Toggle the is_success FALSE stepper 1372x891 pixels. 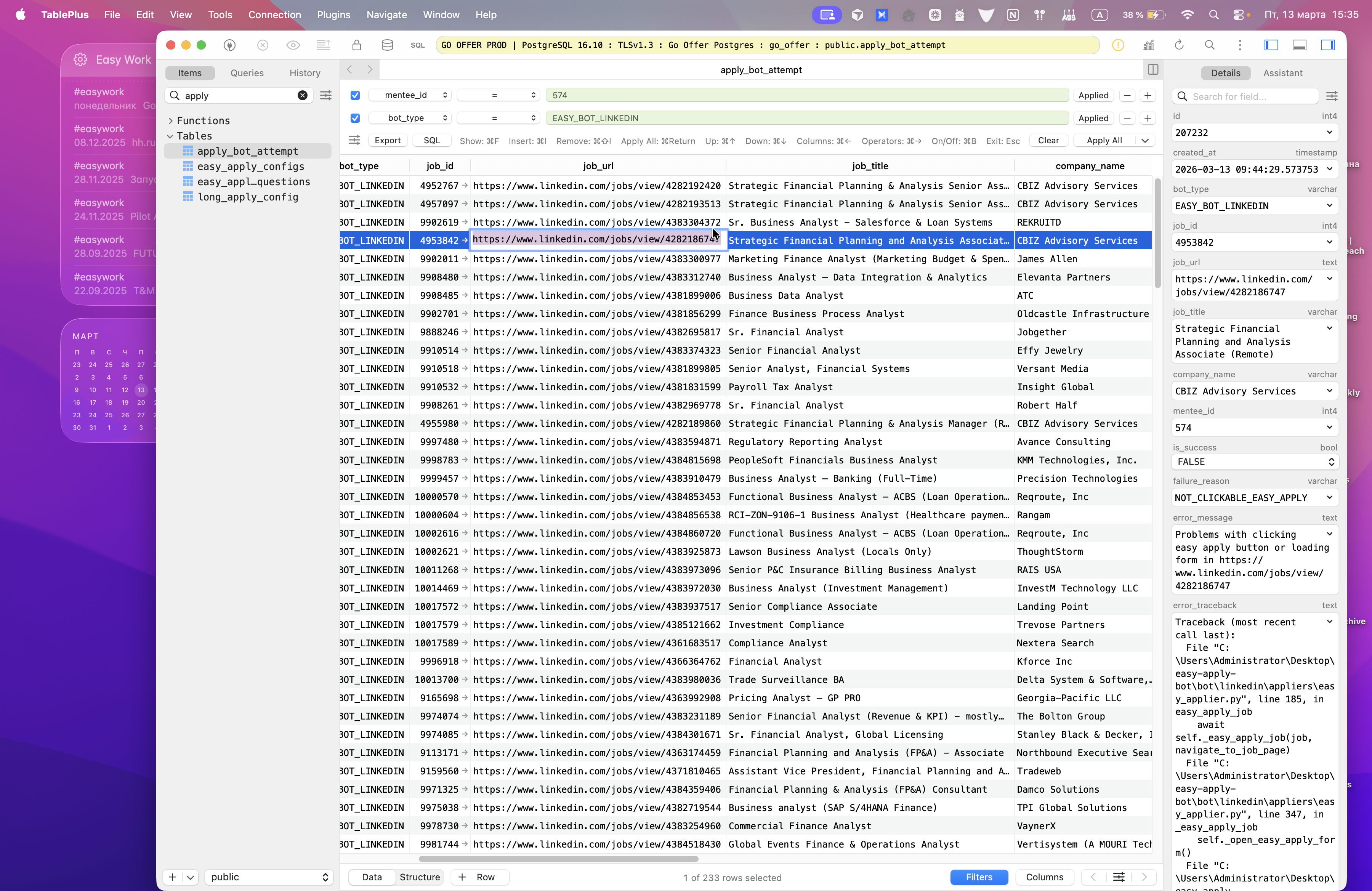[x=1331, y=462]
